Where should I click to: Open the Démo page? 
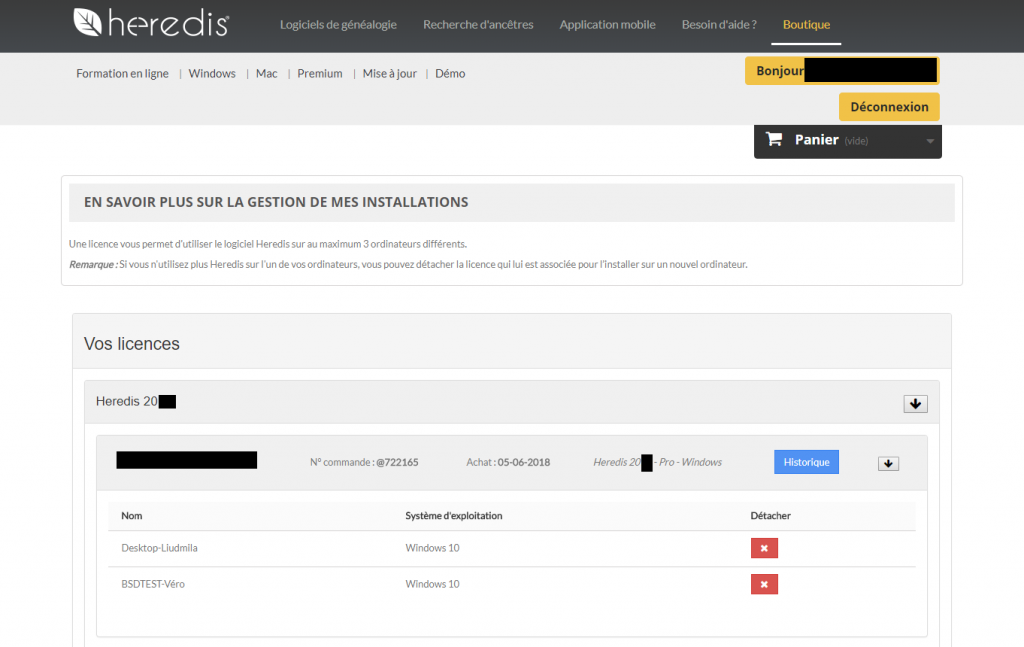(450, 73)
